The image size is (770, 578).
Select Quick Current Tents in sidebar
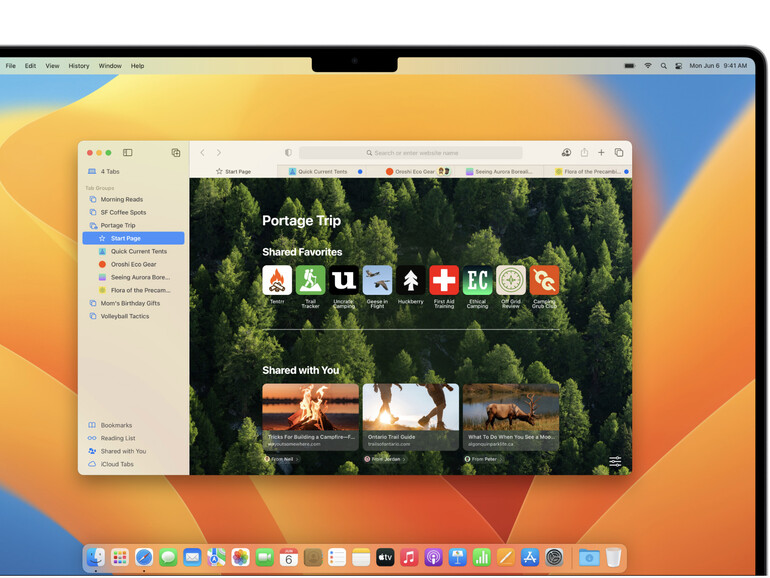pyautogui.click(x=134, y=251)
